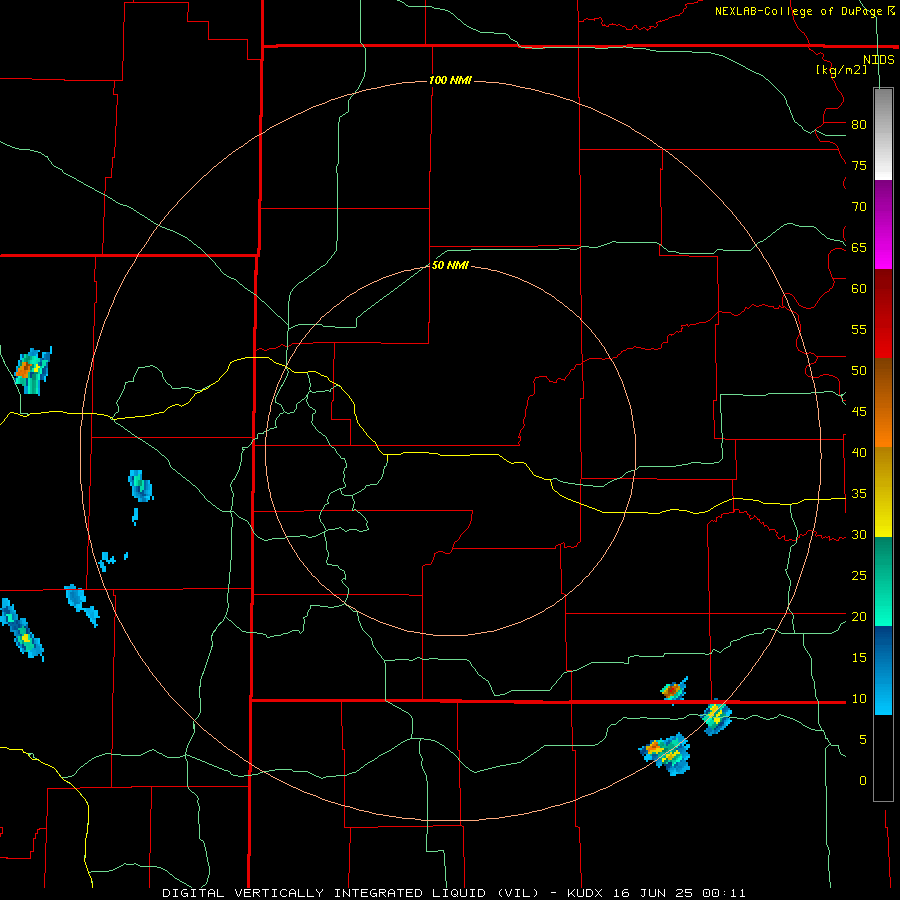Click the orange-core storm cell at far upper left
This screenshot has height=900, width=900.
32,370
